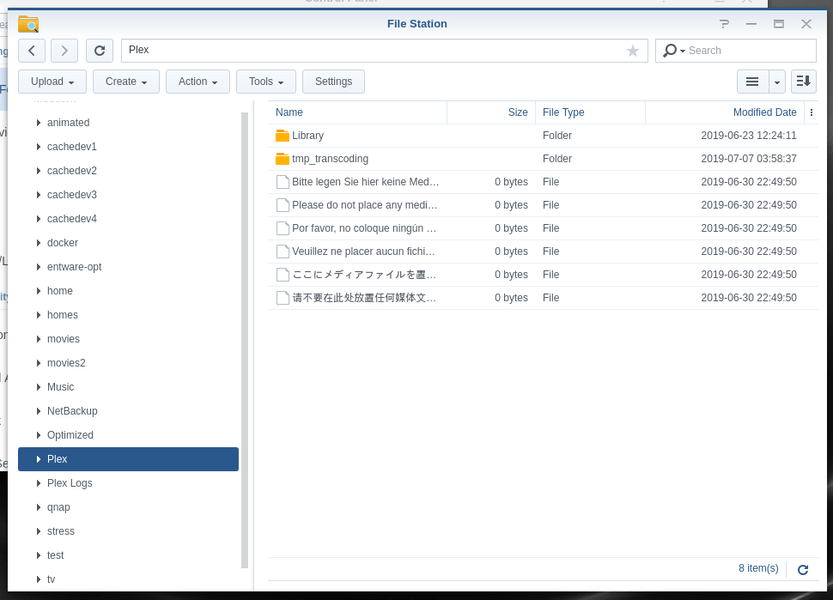Go forward with the right arrow button
Image resolution: width=833 pixels, height=600 pixels.
pos(64,50)
